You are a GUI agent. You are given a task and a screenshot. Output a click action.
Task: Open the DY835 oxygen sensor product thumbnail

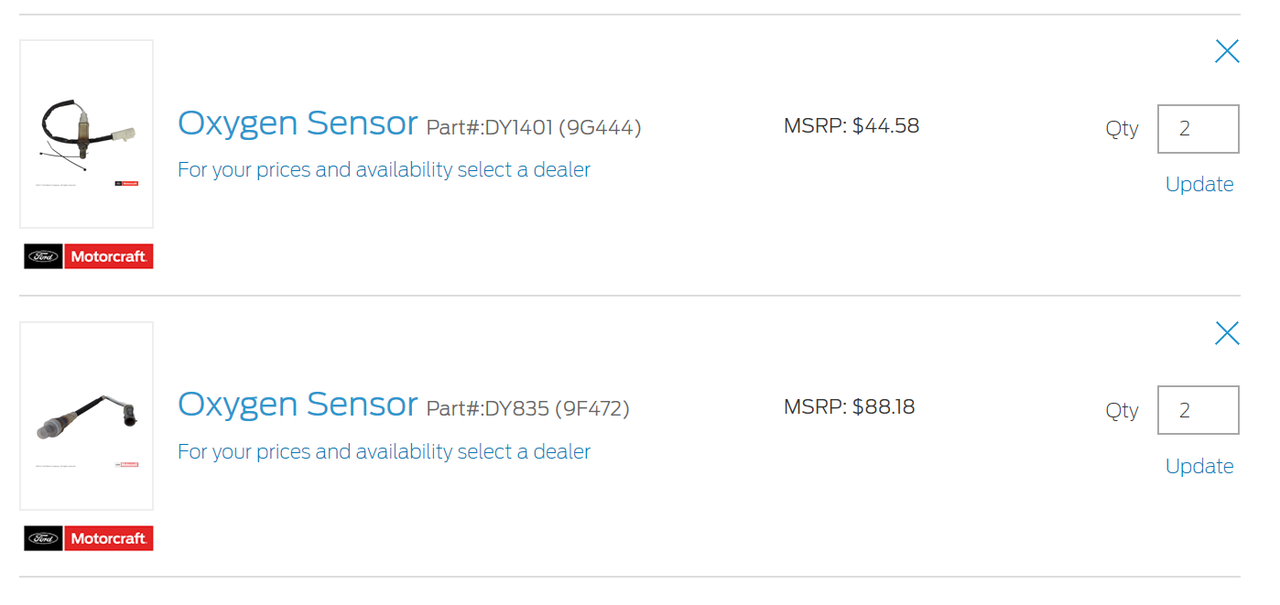(87, 416)
